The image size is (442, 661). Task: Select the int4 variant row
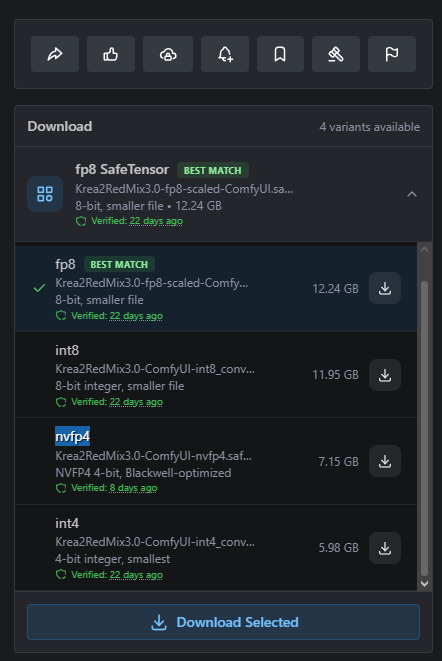pos(216,548)
